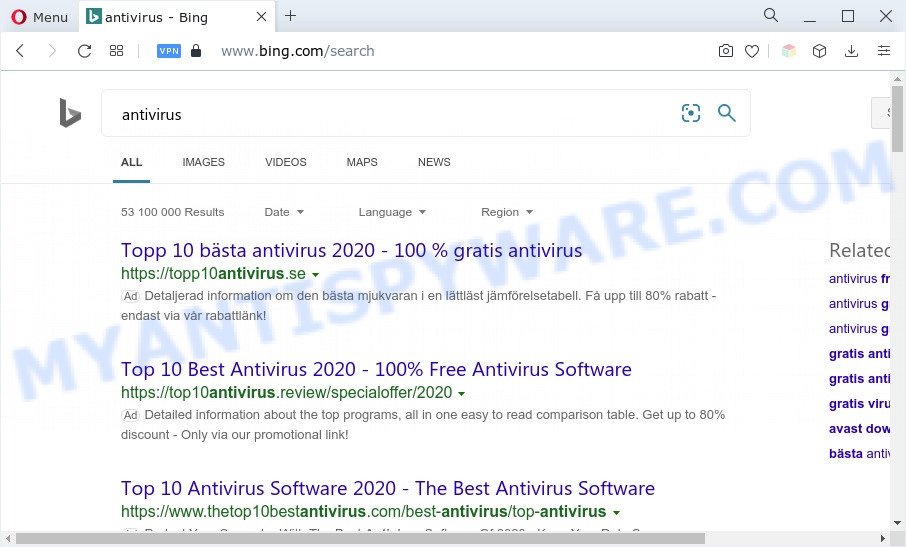906x547 pixels.
Task: Open the downloads panel
Action: [x=851, y=51]
